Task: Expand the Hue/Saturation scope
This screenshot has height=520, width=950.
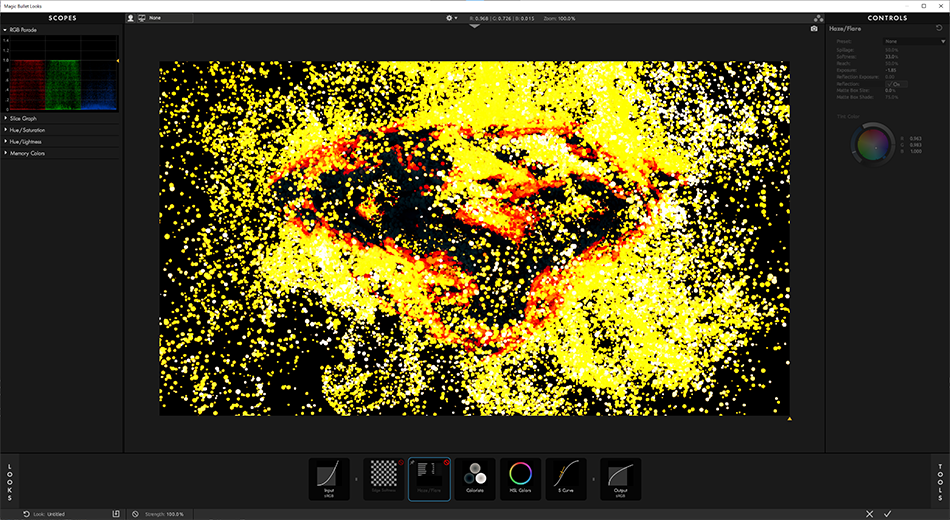Action: coord(5,130)
